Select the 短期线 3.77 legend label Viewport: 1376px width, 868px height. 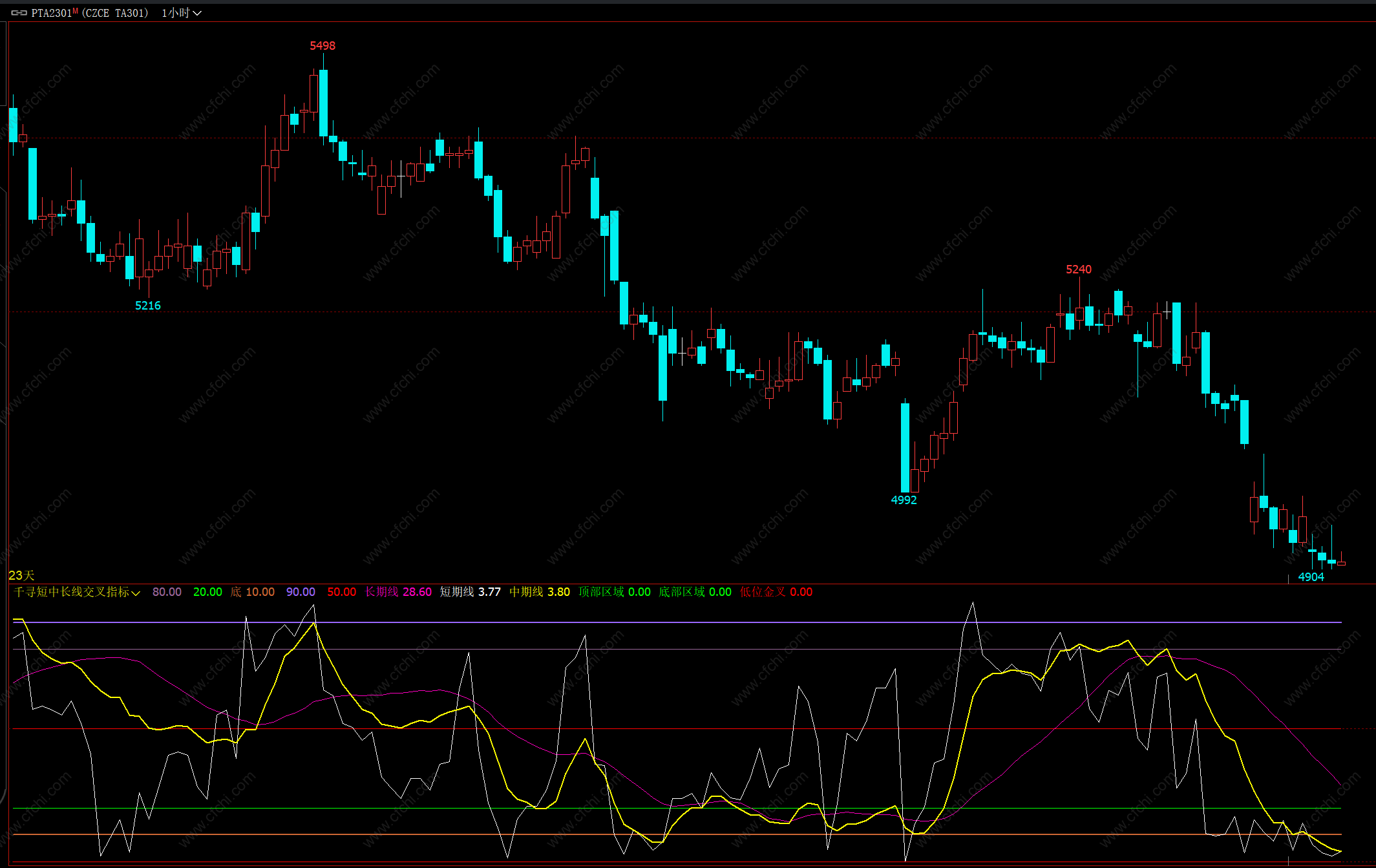point(470,592)
